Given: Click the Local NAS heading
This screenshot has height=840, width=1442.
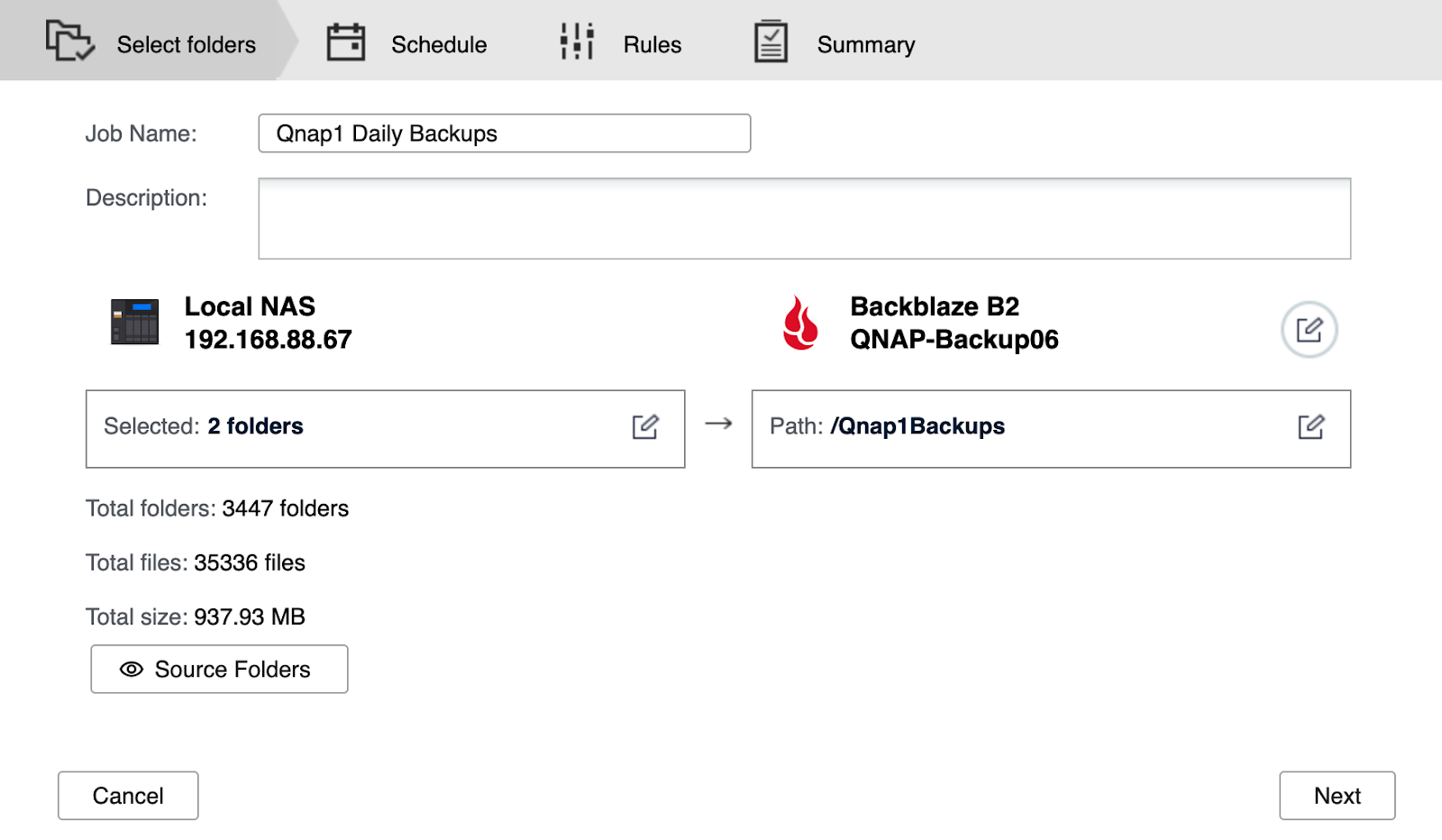Looking at the screenshot, I should click(x=250, y=306).
